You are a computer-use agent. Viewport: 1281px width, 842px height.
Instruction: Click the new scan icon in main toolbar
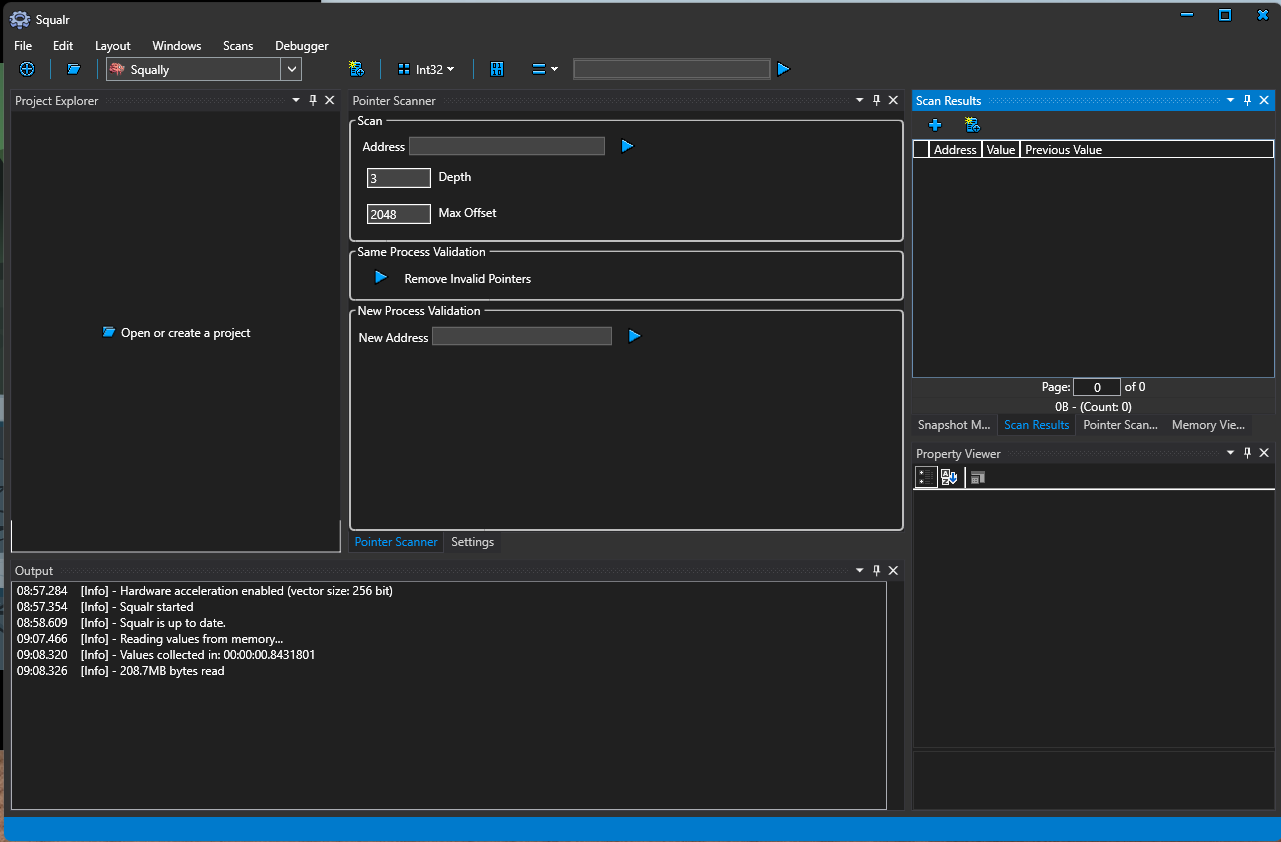pyautogui.click(x=356, y=69)
